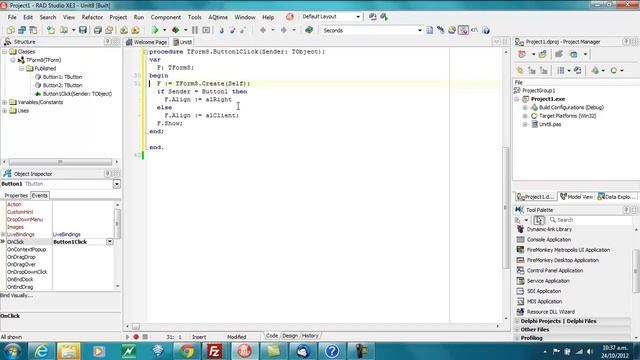The height and width of the screenshot is (360, 640).
Task: Open the Button1 instance list dropdown
Action: [117, 184]
